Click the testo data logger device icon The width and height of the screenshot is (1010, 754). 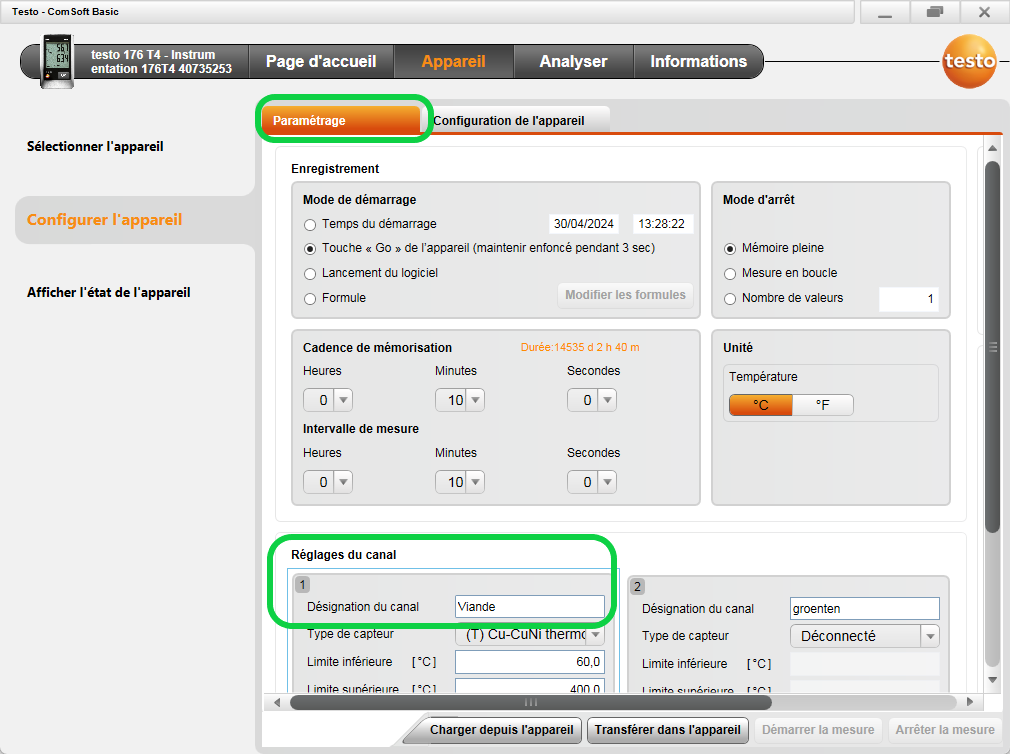coord(57,61)
